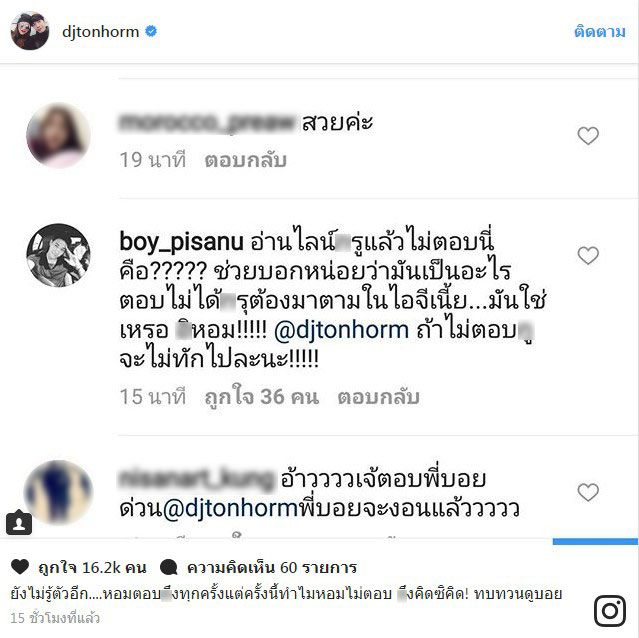Open djtonhorm profile username in header
The width and height of the screenshot is (639, 638).
[100, 31]
